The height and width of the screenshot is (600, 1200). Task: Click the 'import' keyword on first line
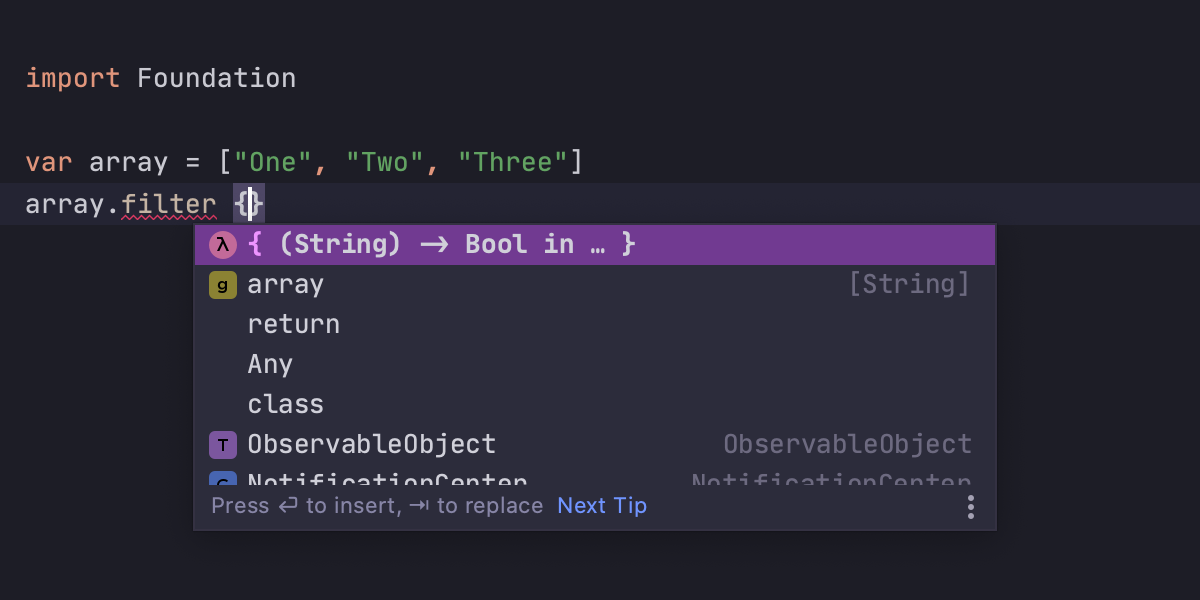73,78
